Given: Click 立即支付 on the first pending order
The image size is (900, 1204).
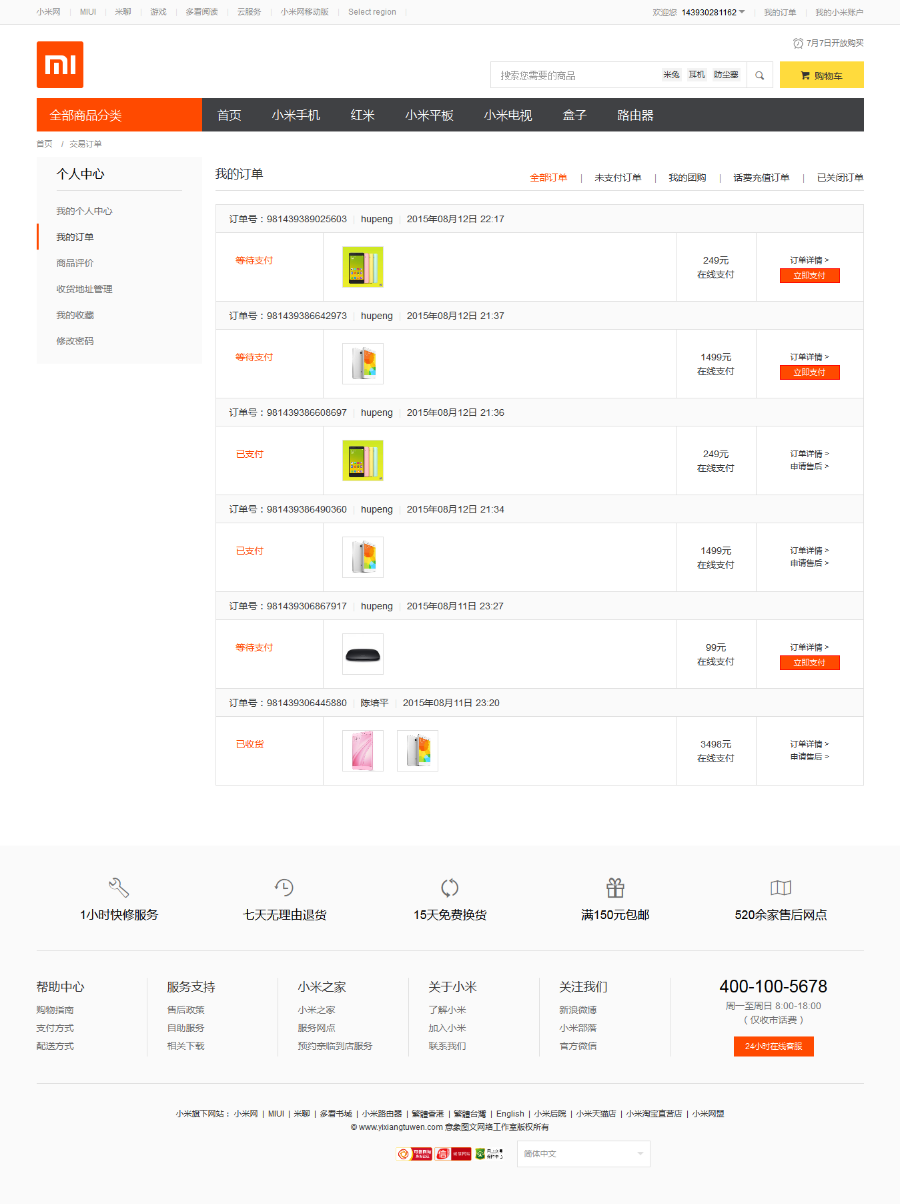Looking at the screenshot, I should point(808,274).
